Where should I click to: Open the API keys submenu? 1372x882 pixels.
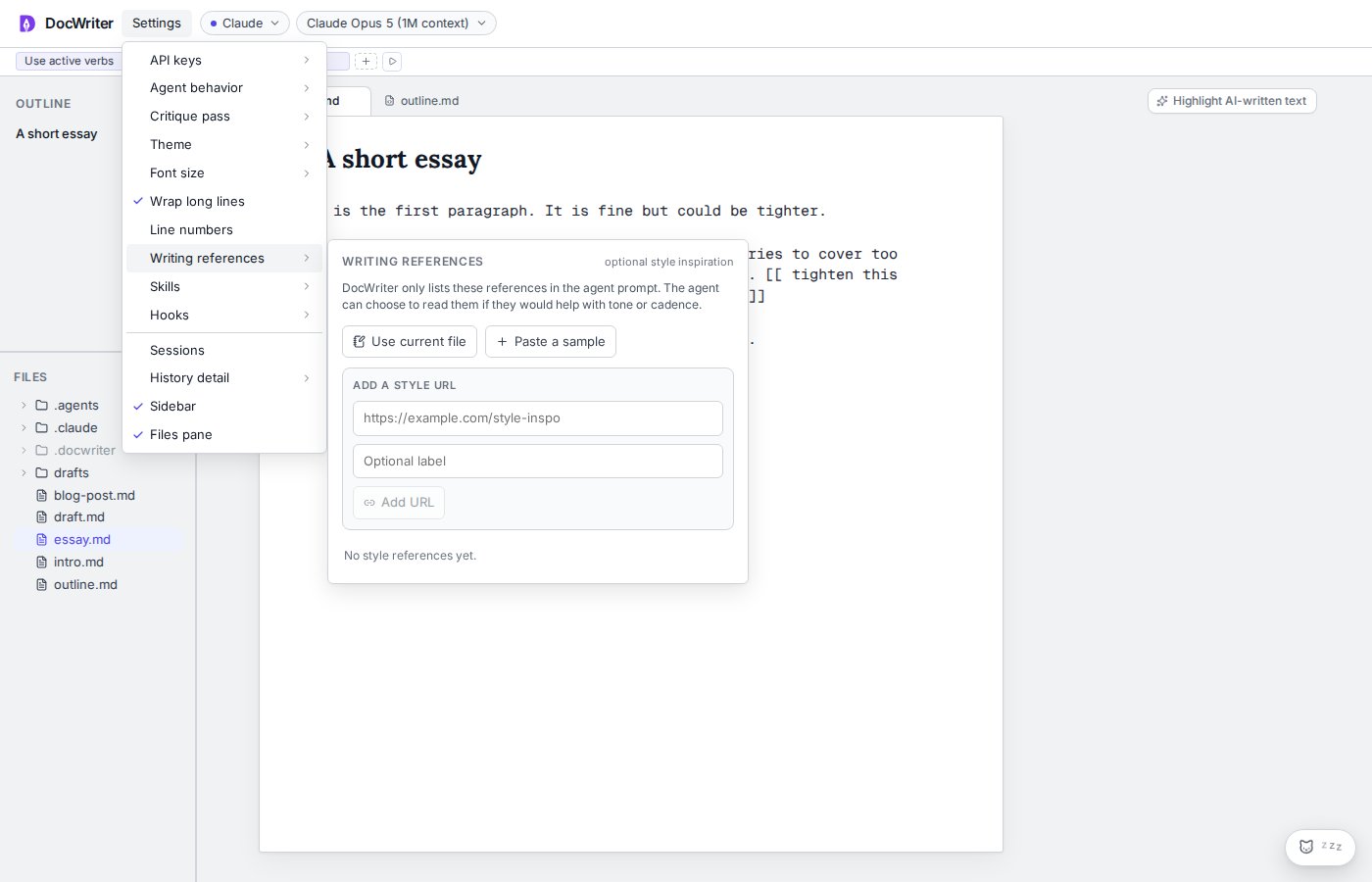click(x=224, y=61)
